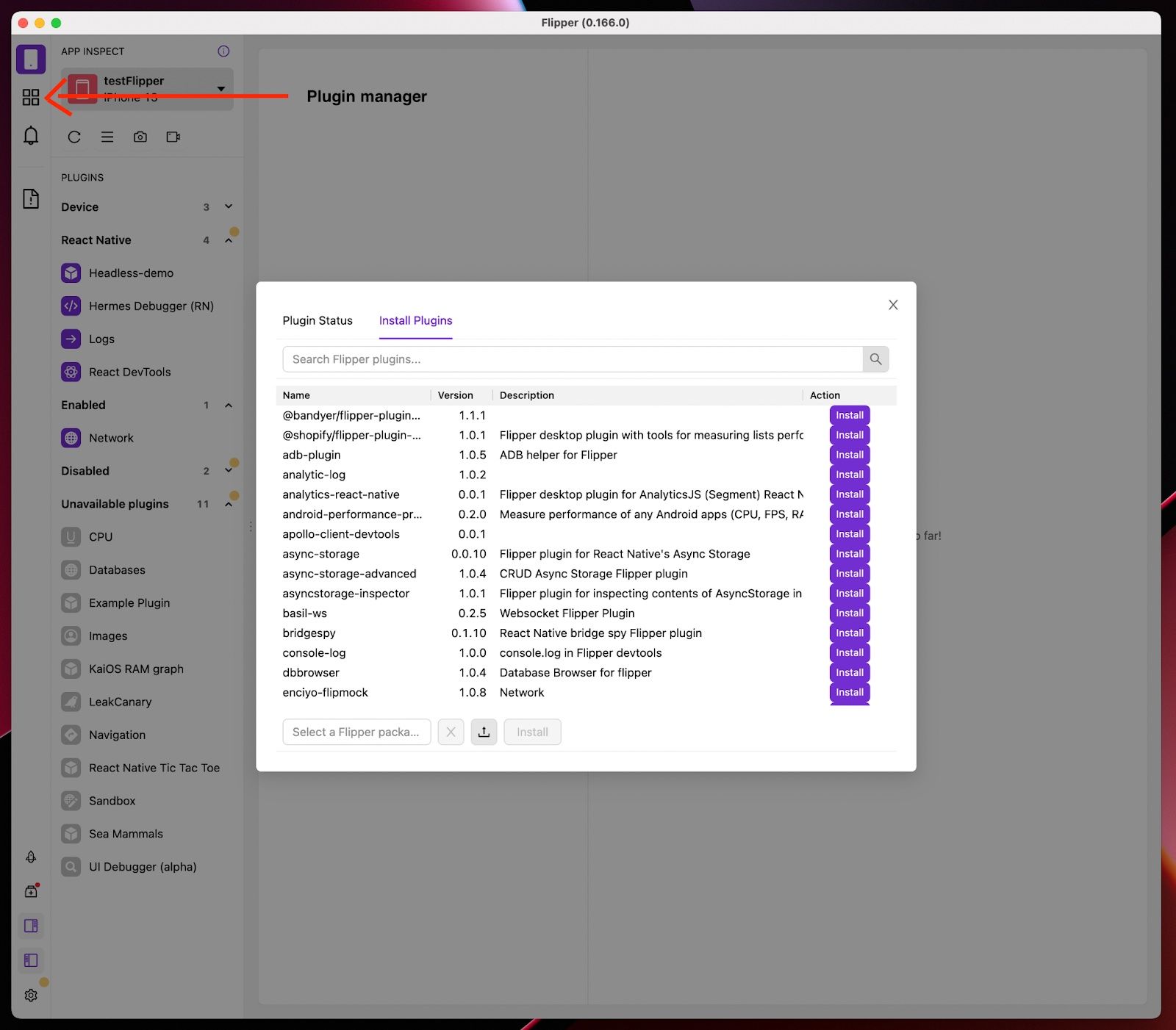The height and width of the screenshot is (1030, 1176).
Task: Open the Network plugin icon
Action: (x=71, y=438)
